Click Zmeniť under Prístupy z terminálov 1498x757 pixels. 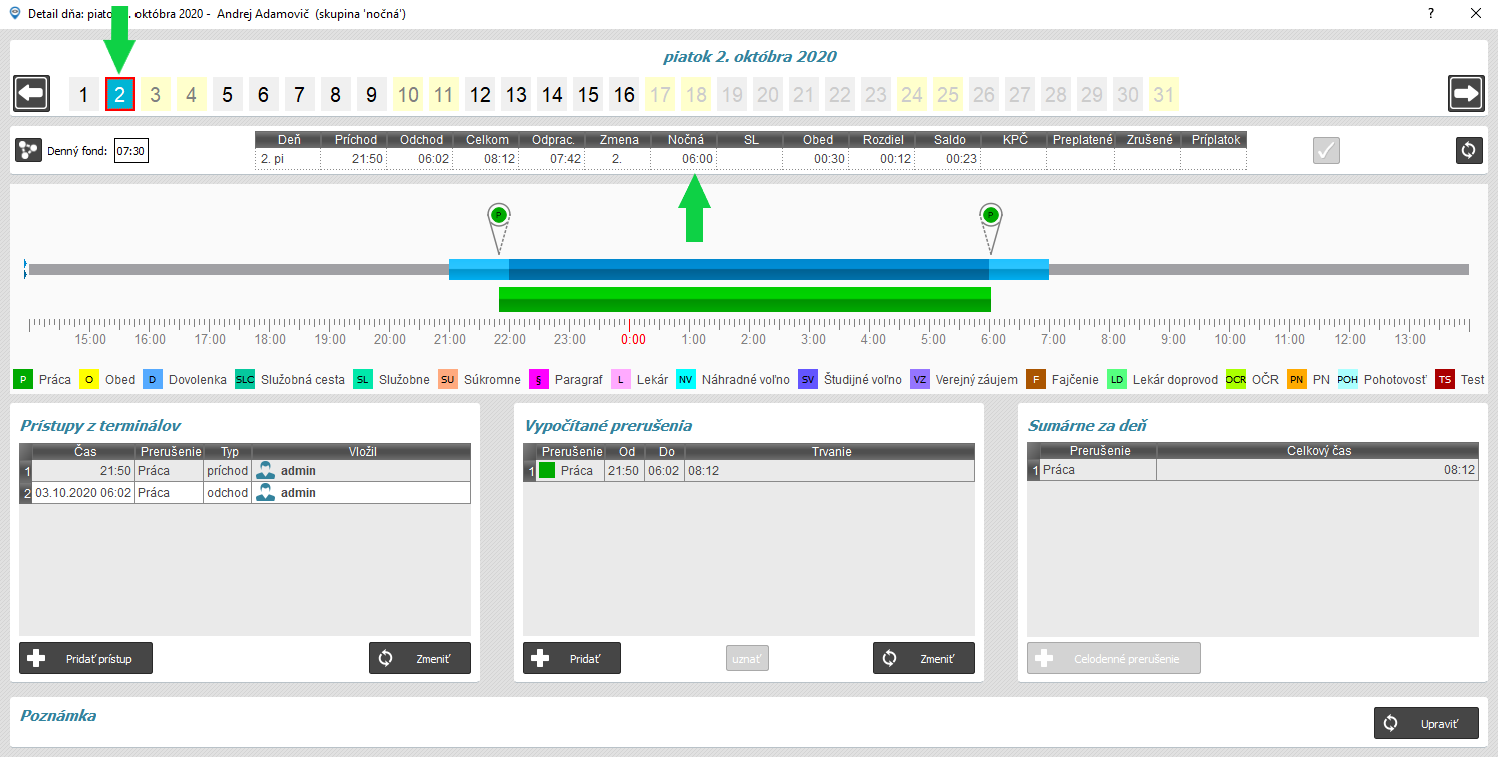420,658
